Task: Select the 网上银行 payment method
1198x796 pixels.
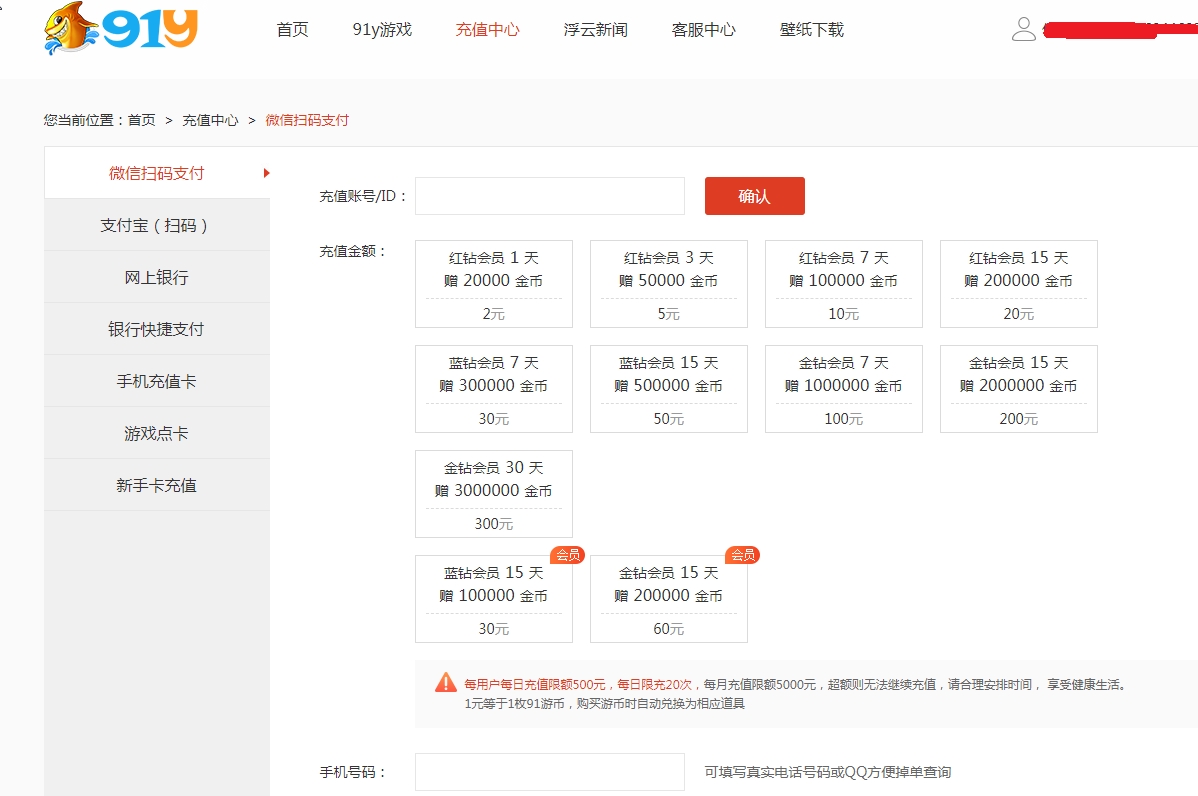Action: [156, 277]
